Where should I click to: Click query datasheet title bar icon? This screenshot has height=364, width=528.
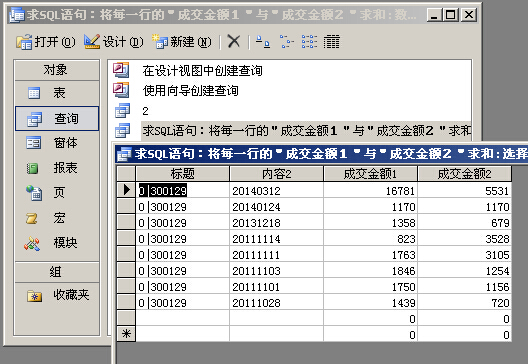pos(124,155)
